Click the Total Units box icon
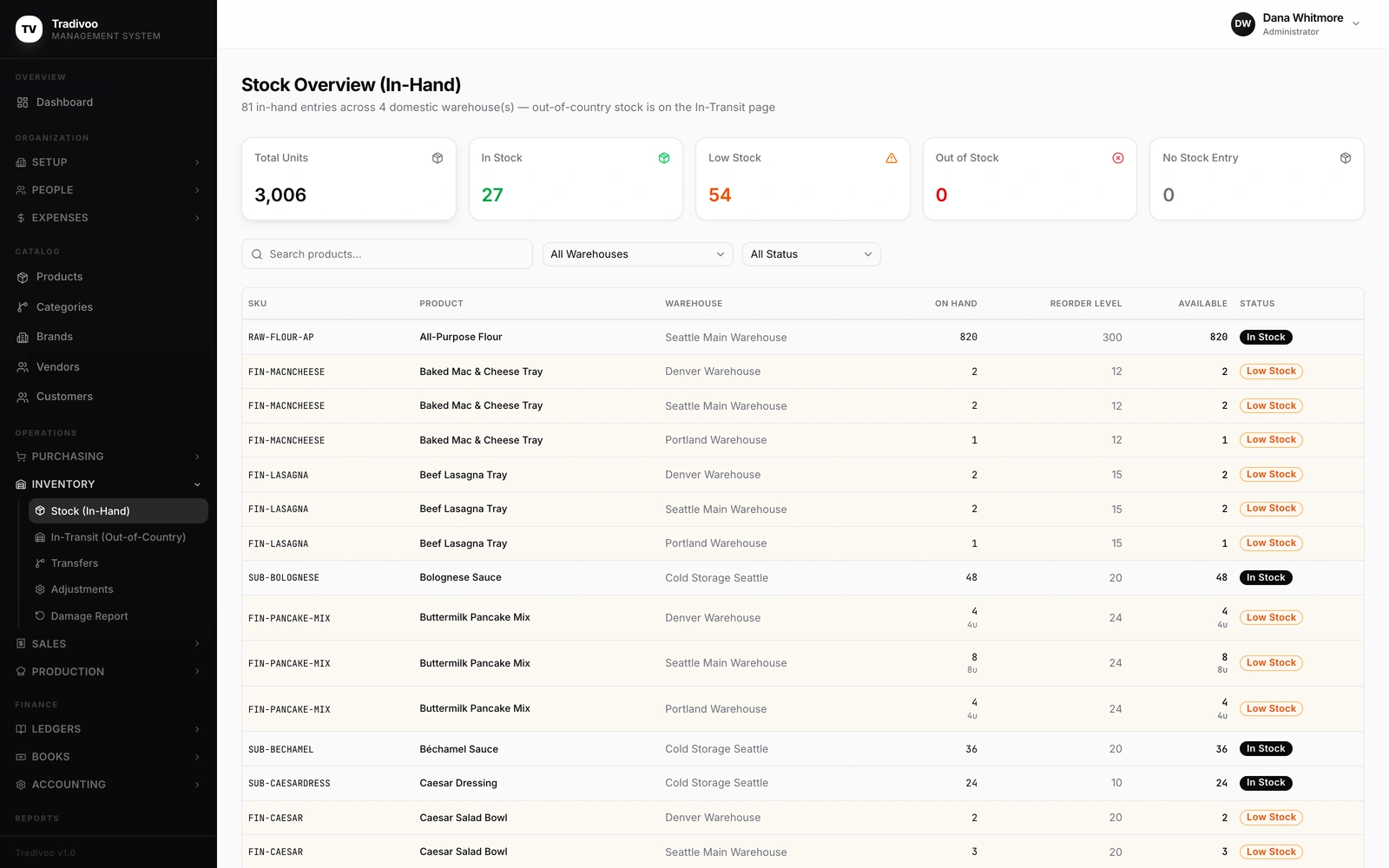Viewport: 1389px width, 868px height. tap(438, 158)
